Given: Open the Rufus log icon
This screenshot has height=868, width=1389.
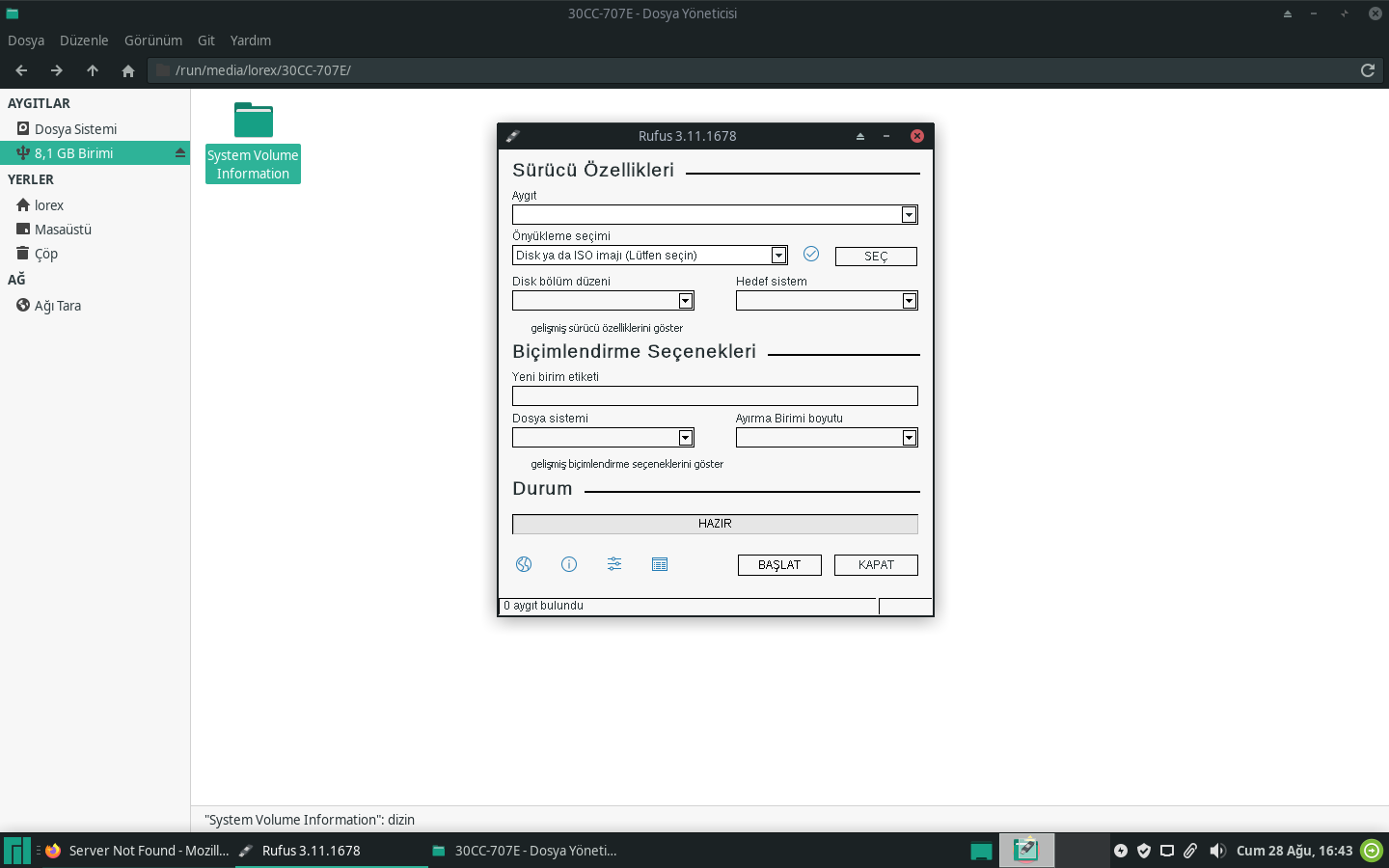Looking at the screenshot, I should pyautogui.click(x=660, y=564).
